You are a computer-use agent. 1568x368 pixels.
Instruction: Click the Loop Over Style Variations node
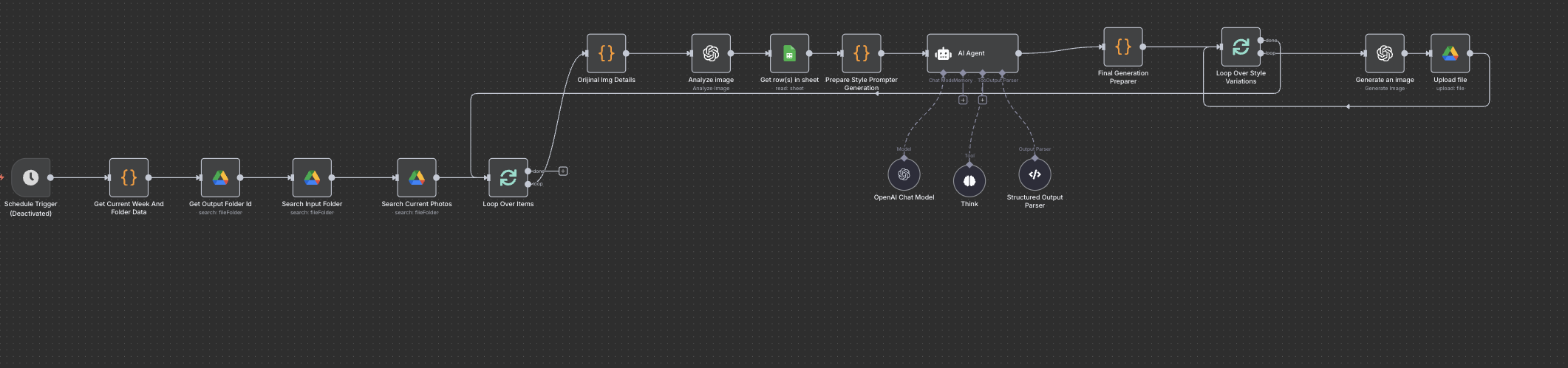point(1241,47)
